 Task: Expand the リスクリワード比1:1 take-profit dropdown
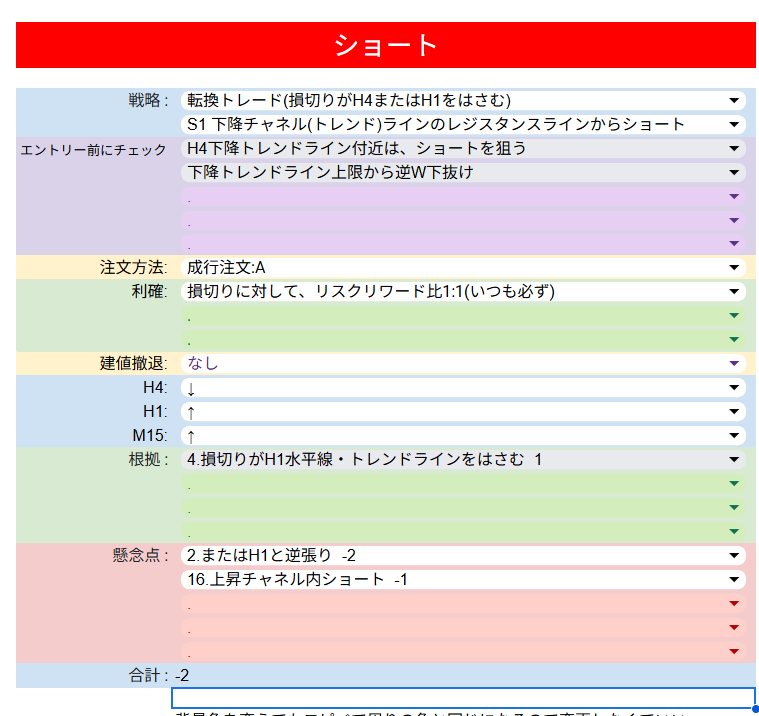[x=734, y=292]
